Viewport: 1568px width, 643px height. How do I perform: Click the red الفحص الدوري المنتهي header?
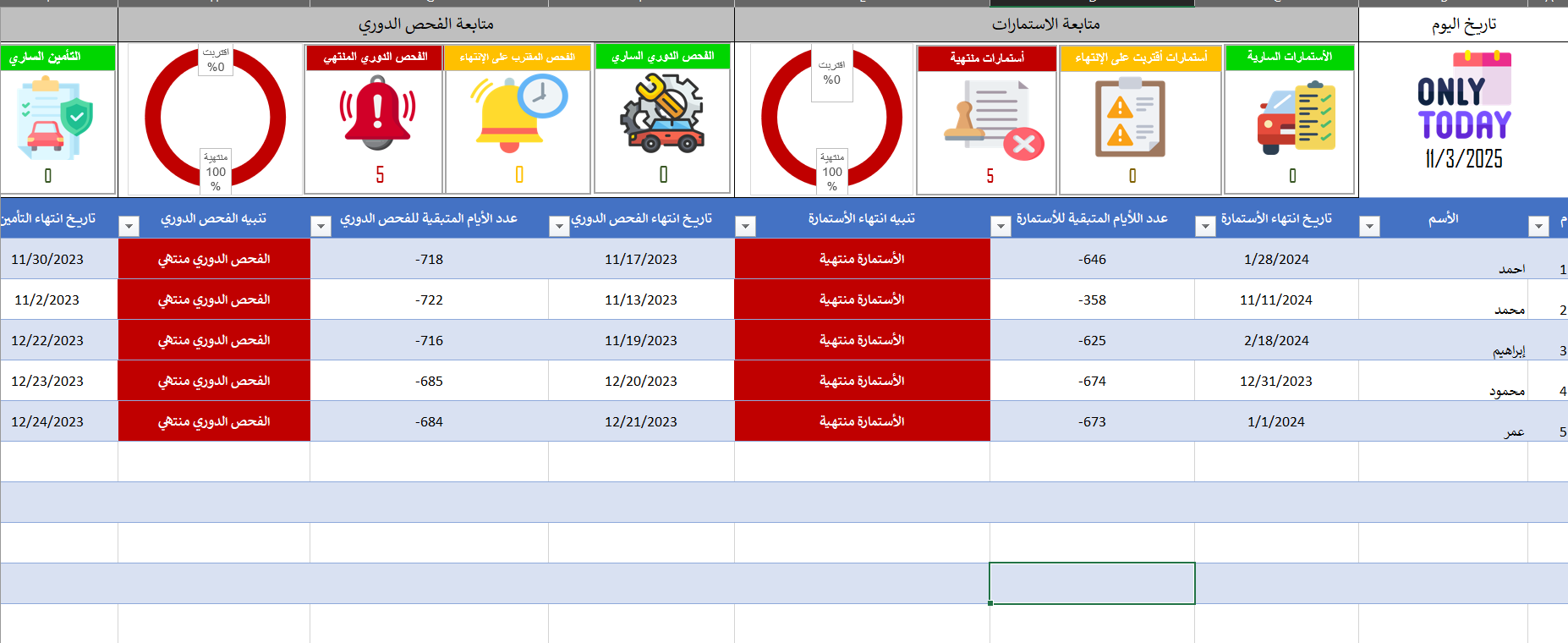click(x=375, y=58)
